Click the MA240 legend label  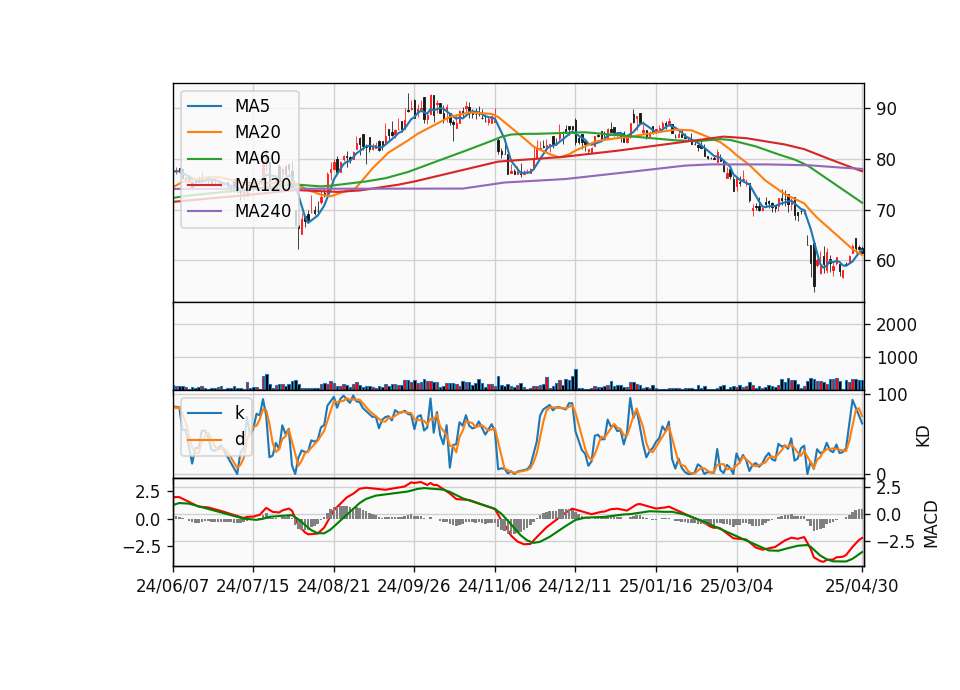[x=263, y=211]
